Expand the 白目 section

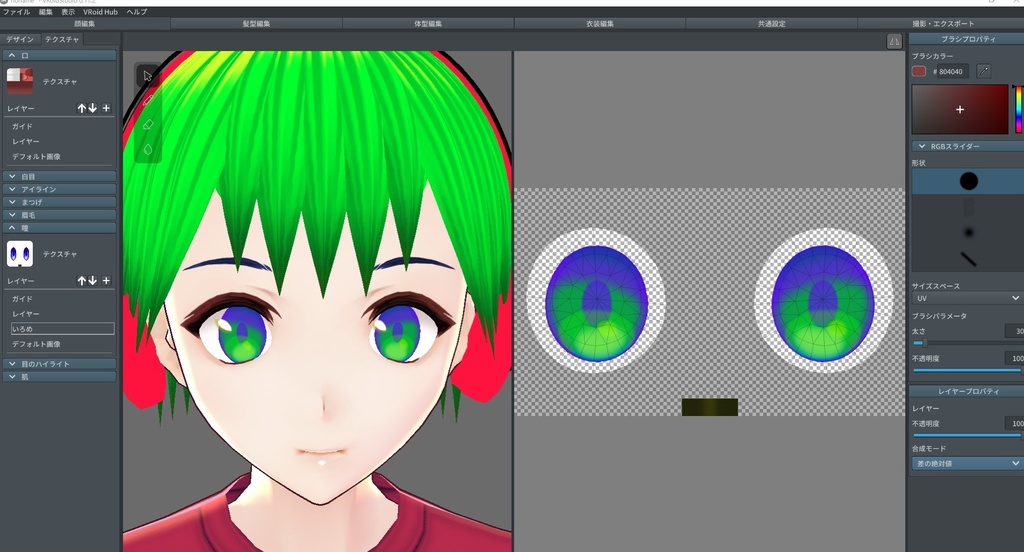point(59,176)
